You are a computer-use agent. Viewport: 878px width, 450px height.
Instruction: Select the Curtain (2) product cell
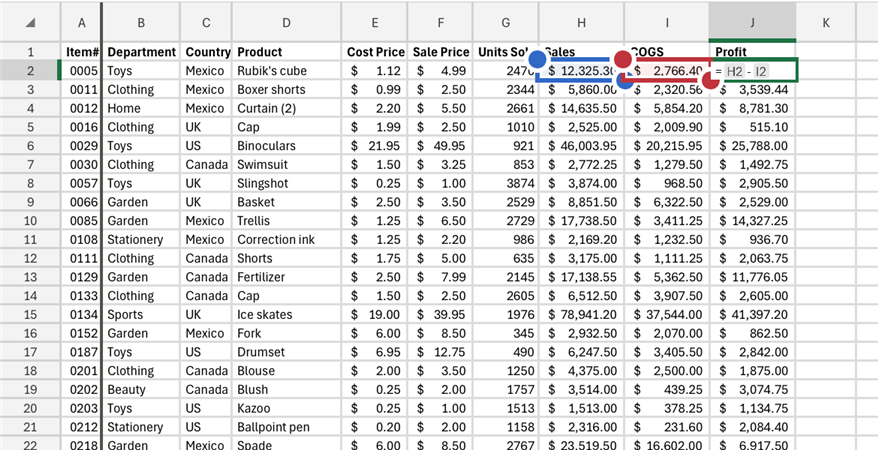(286, 109)
